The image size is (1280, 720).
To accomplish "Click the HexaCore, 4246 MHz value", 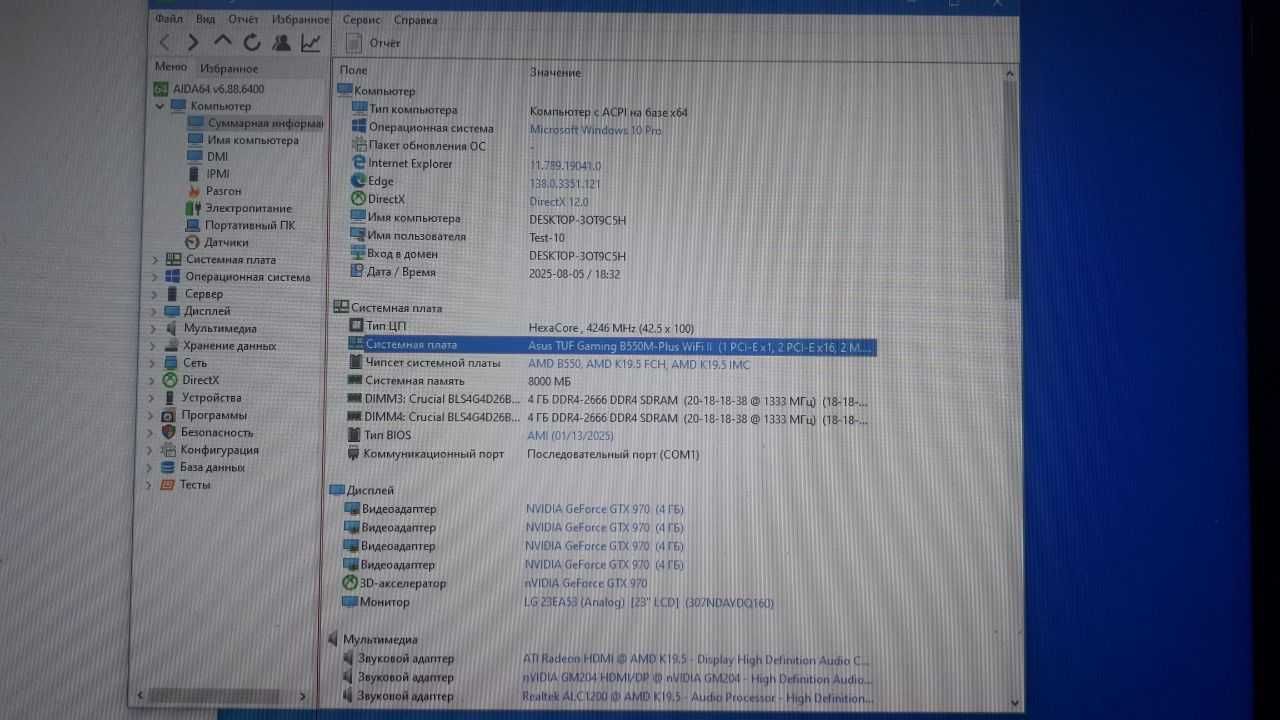I will point(610,328).
